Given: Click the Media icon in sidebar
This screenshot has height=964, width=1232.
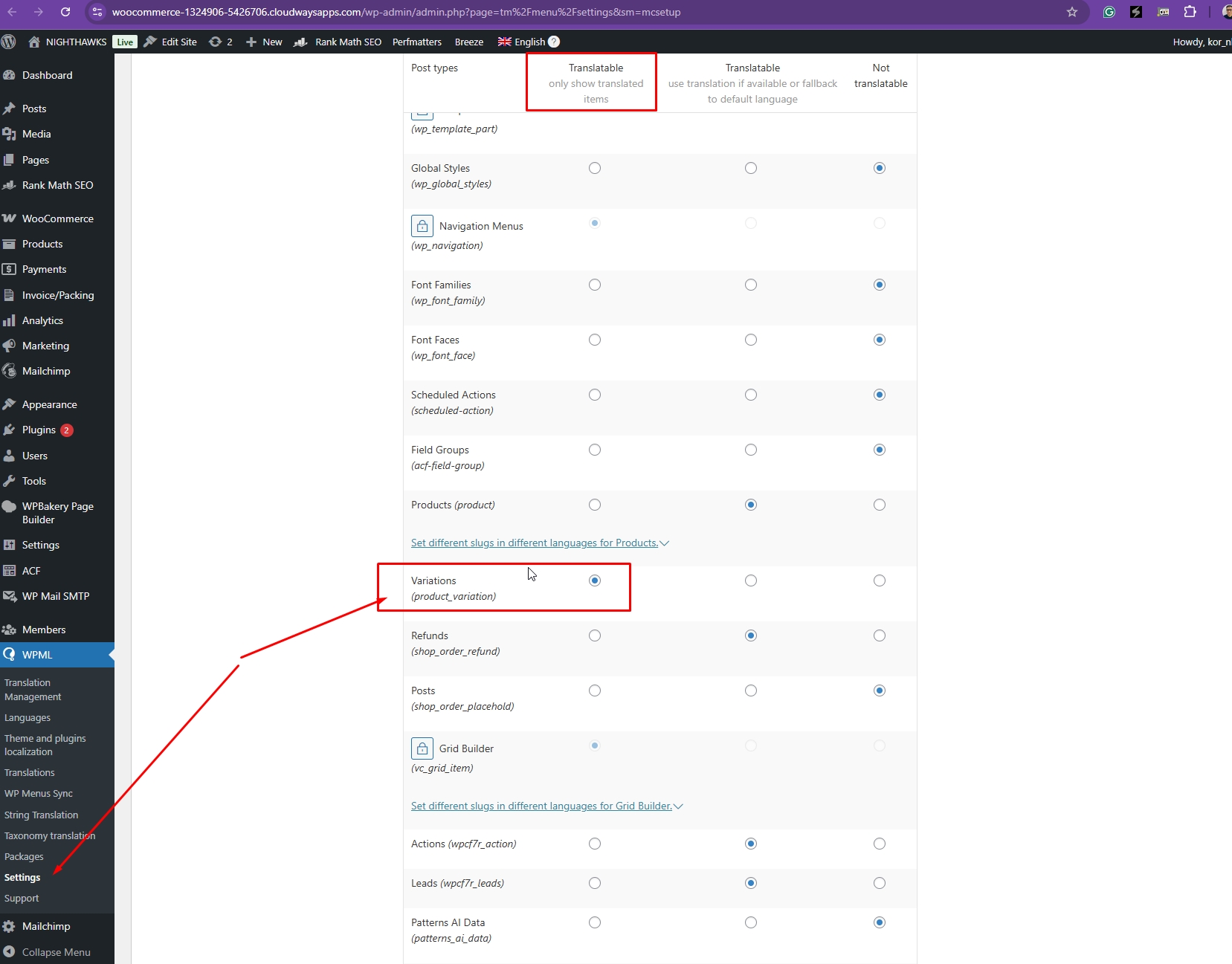Looking at the screenshot, I should [x=10, y=134].
